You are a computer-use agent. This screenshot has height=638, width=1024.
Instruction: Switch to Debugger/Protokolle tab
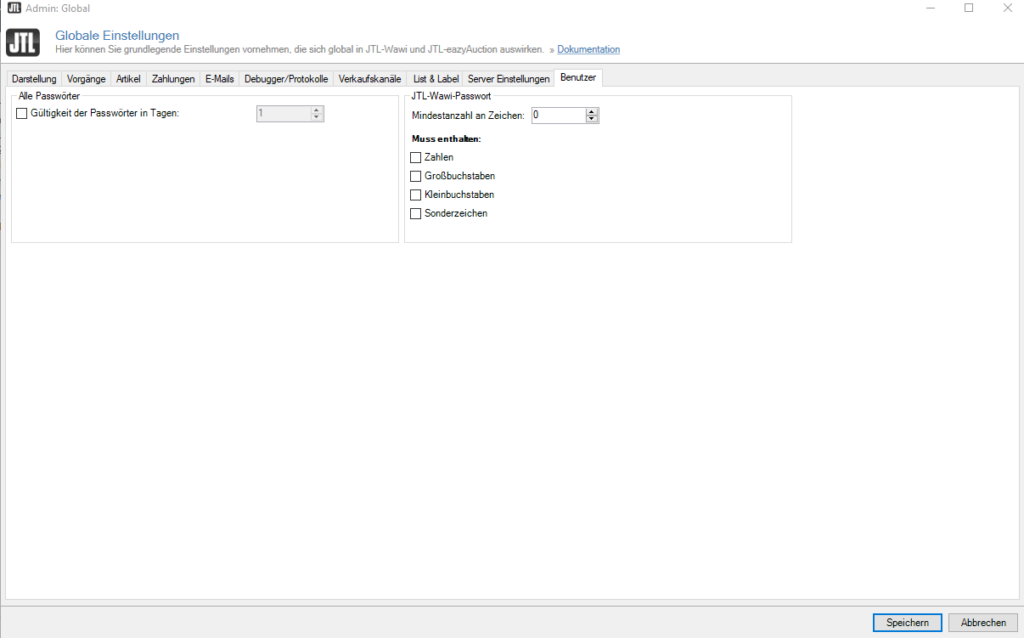tap(286, 78)
